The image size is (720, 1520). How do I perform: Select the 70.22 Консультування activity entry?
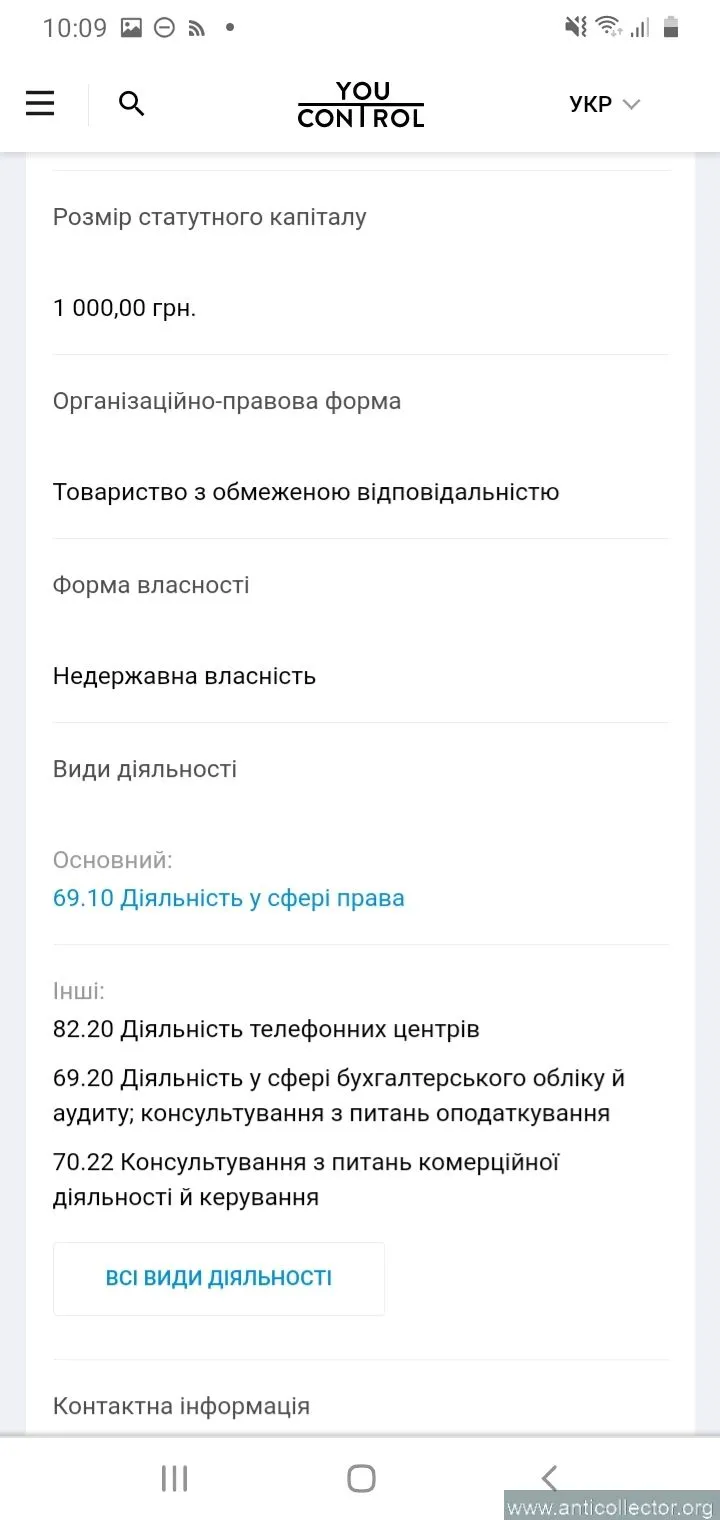(x=306, y=1179)
